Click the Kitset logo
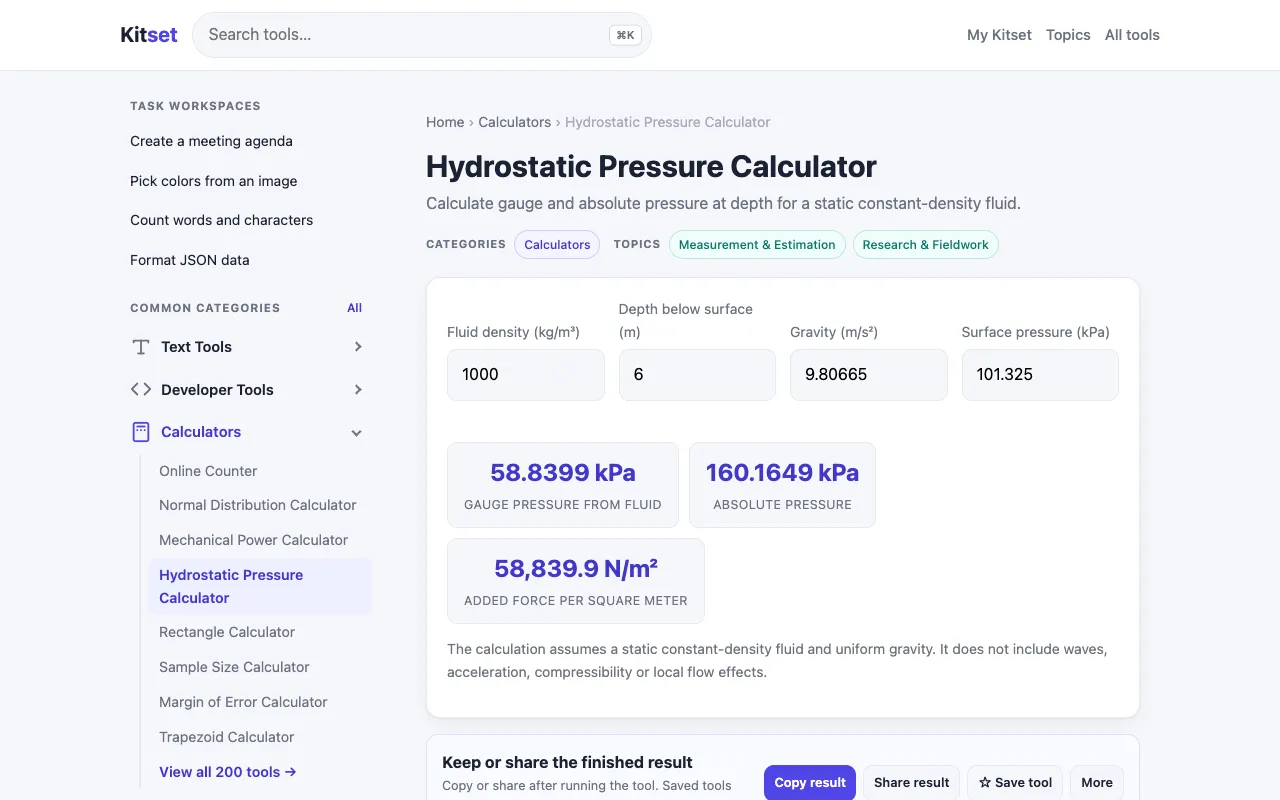 pyautogui.click(x=149, y=35)
